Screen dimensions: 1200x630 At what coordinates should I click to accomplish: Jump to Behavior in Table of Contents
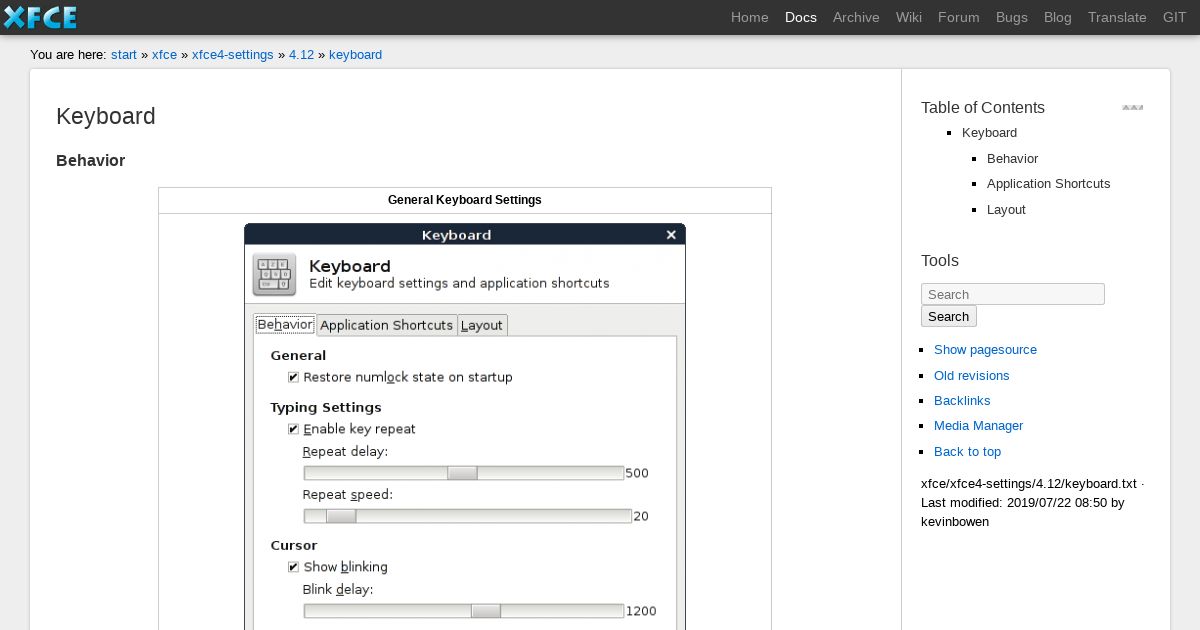click(1012, 159)
